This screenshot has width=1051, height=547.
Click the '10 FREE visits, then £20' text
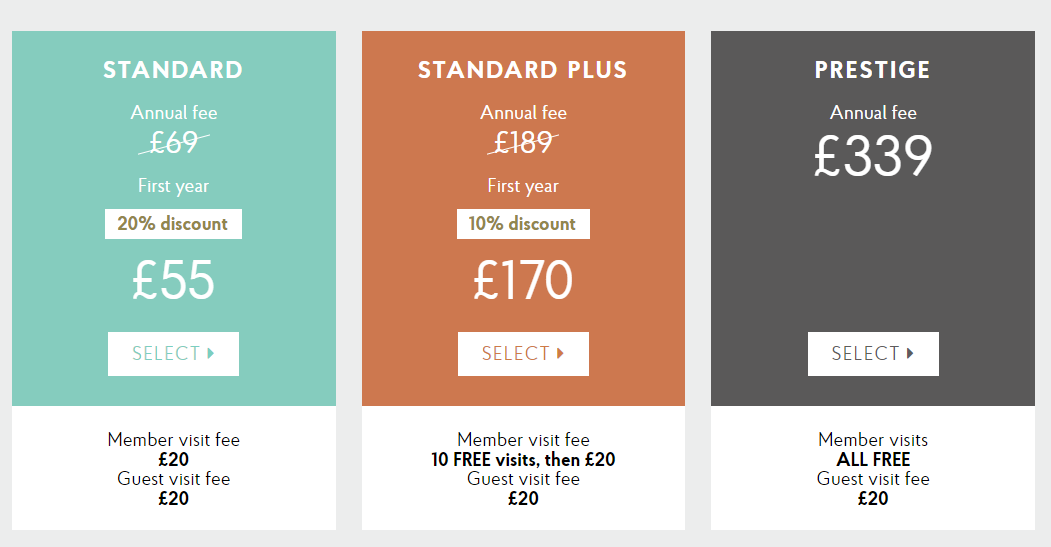(x=523, y=460)
